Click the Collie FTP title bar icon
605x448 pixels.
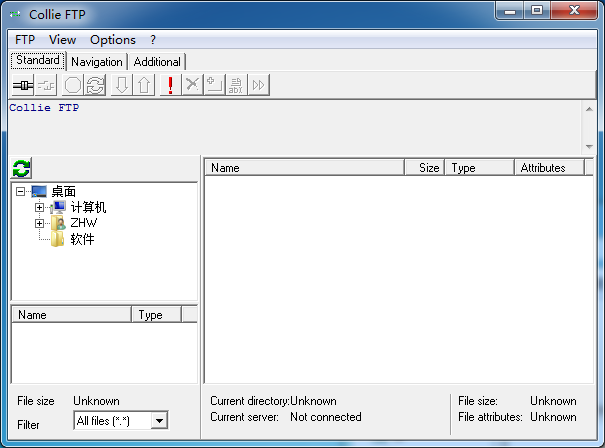[15, 14]
